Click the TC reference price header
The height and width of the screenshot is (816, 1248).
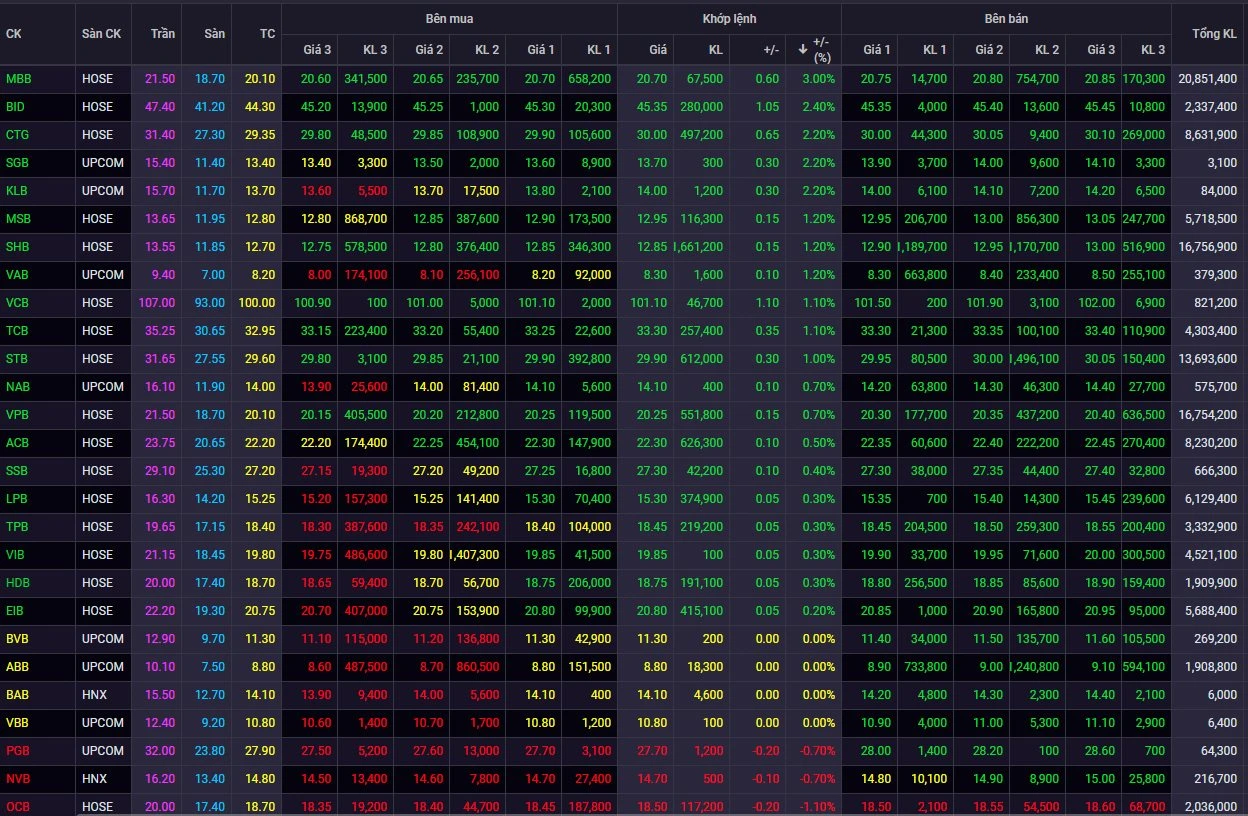click(x=267, y=33)
